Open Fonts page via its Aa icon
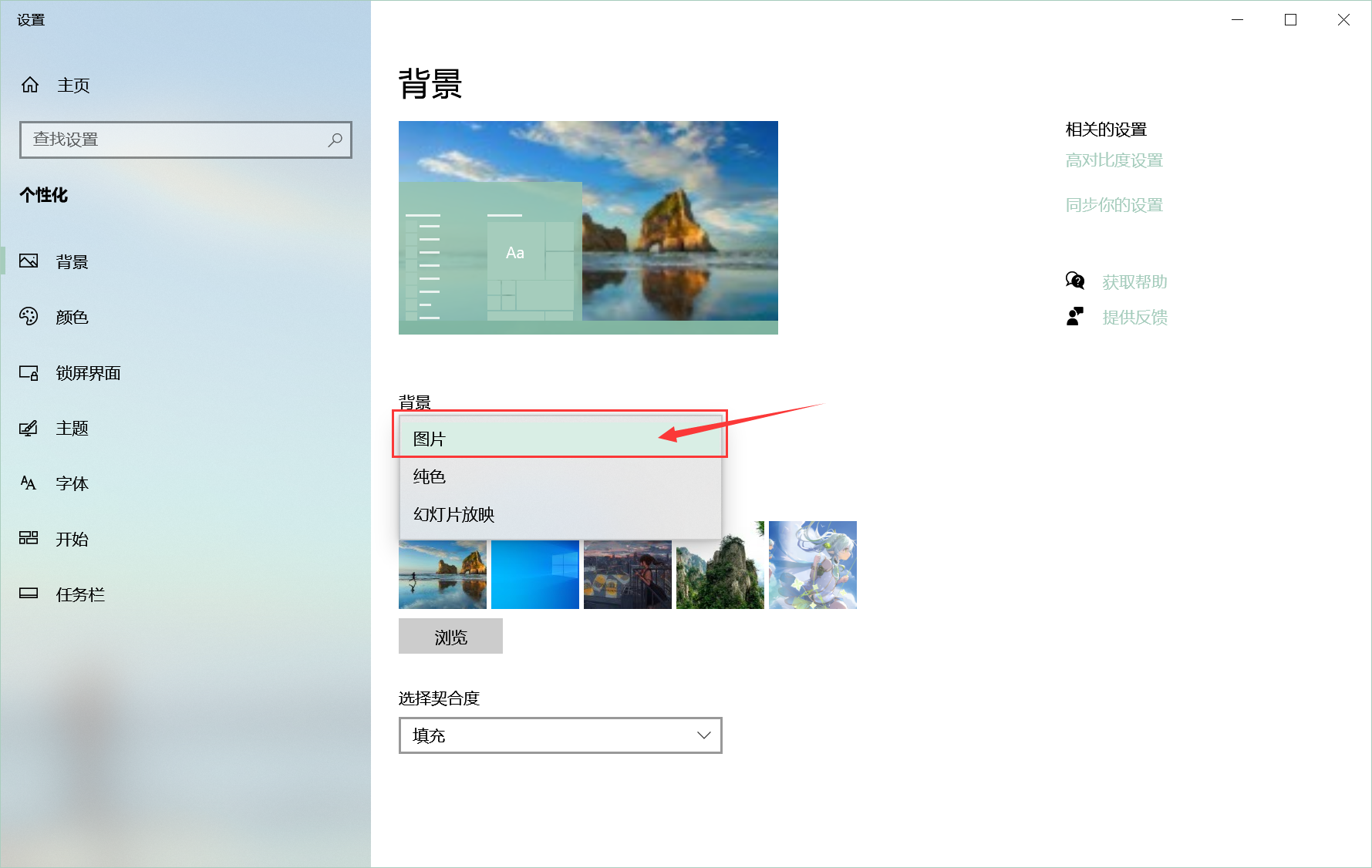 [x=29, y=483]
